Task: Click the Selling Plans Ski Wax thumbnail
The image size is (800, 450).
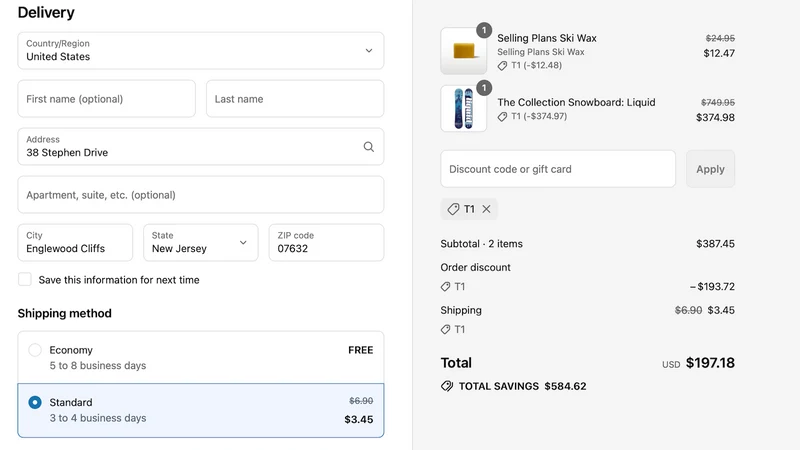Action: [x=463, y=51]
